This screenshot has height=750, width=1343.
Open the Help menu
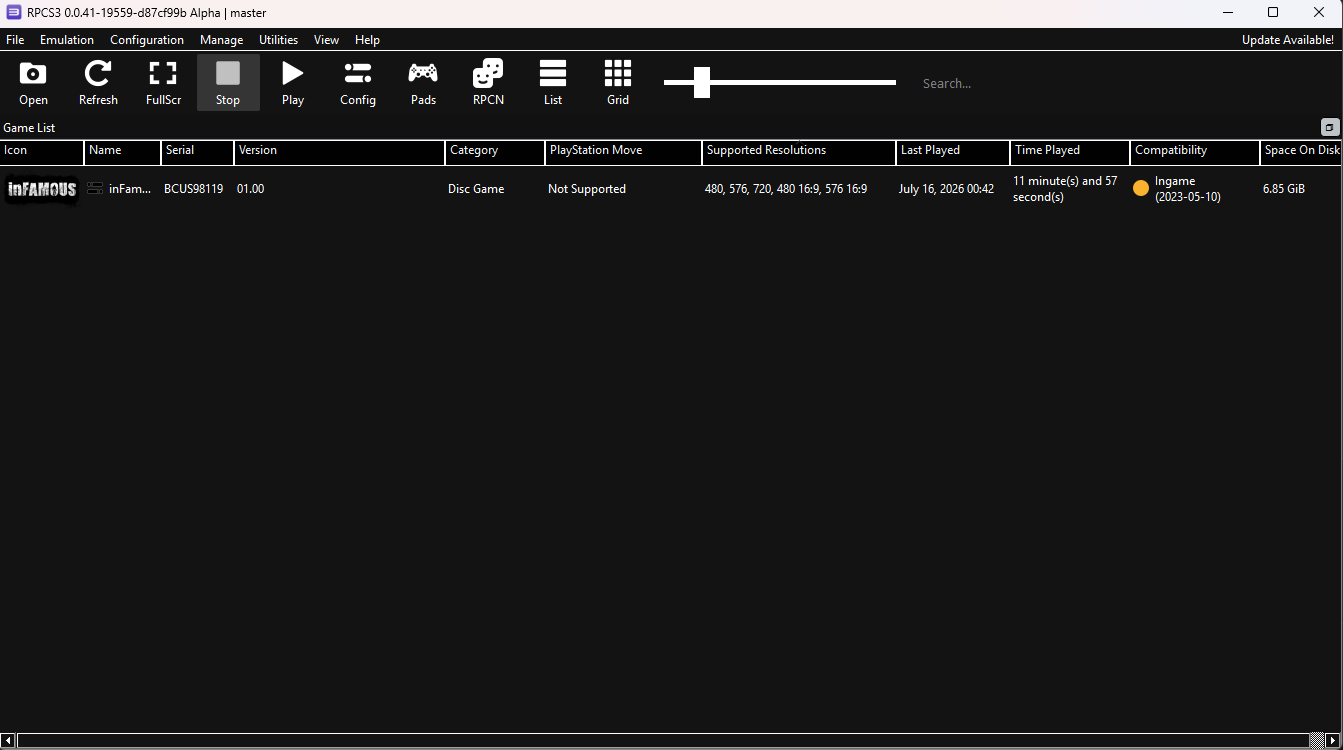click(x=367, y=40)
